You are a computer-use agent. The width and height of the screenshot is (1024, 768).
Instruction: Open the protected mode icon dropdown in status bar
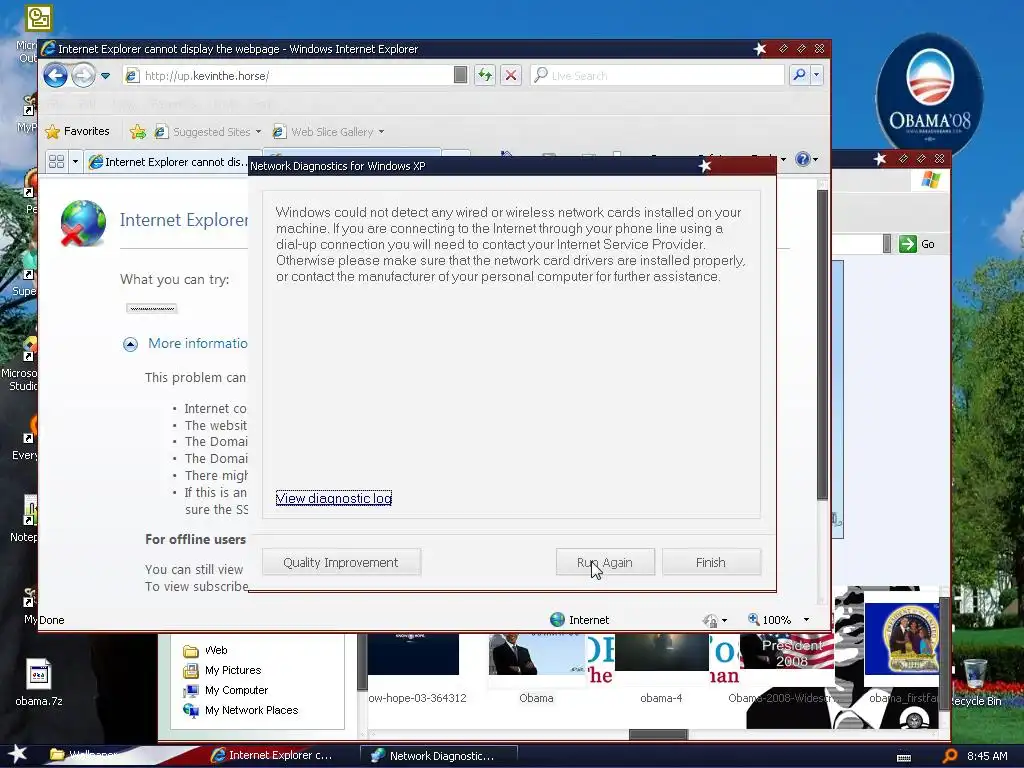(724, 620)
